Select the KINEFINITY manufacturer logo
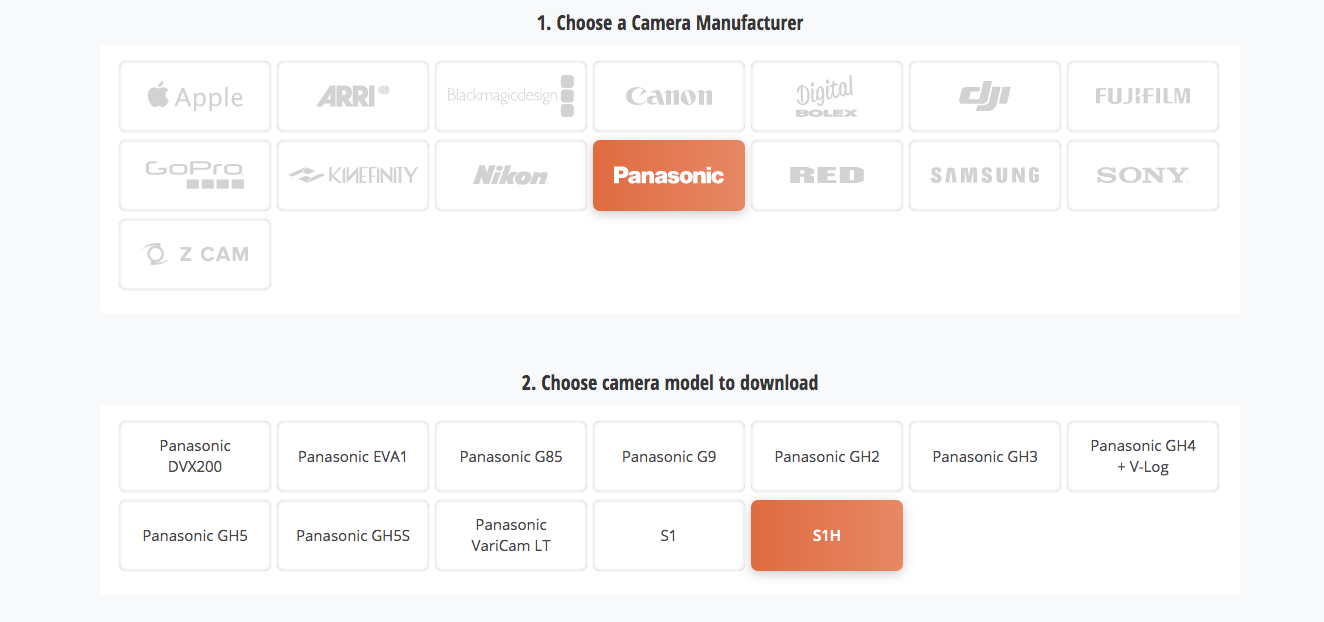This screenshot has height=622, width=1324. point(352,175)
